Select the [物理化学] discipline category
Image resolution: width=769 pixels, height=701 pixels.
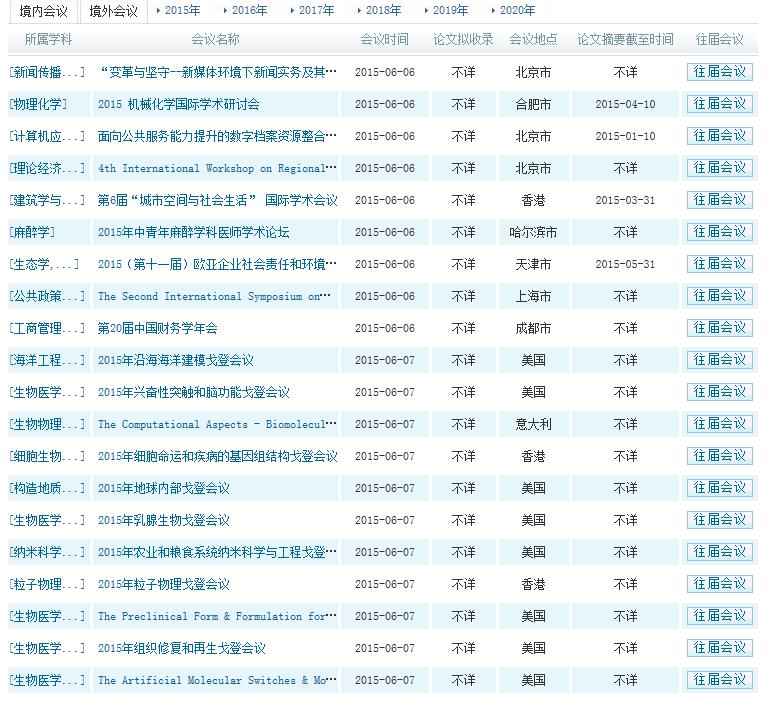pos(38,104)
